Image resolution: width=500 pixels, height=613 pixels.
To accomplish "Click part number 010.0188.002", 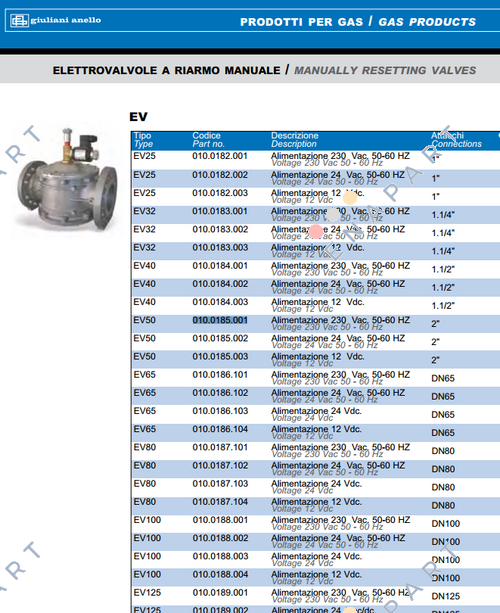I will (220, 538).
